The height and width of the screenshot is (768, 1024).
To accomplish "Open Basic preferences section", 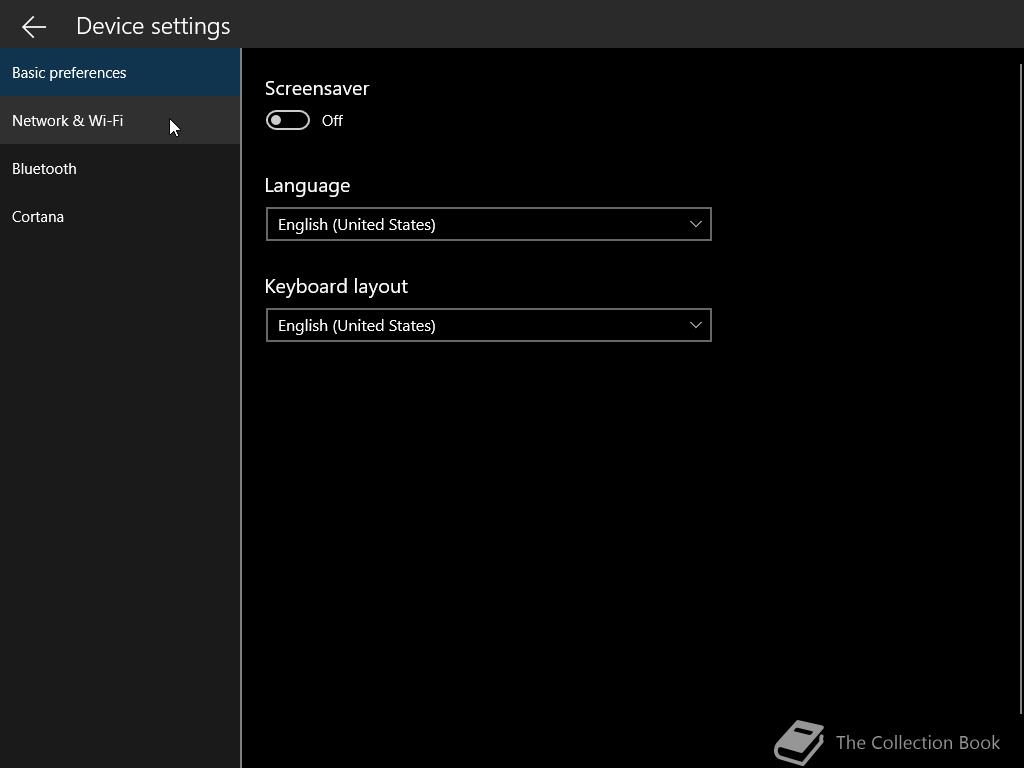I will click(120, 72).
